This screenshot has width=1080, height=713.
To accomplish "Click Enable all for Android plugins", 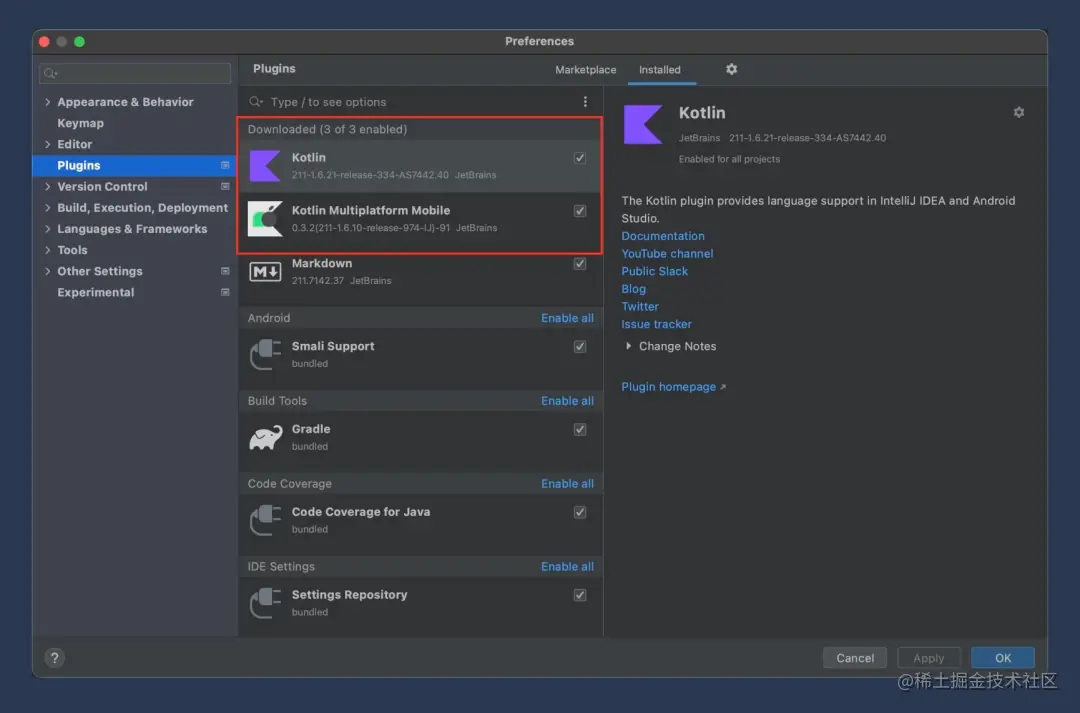I will click(x=567, y=318).
